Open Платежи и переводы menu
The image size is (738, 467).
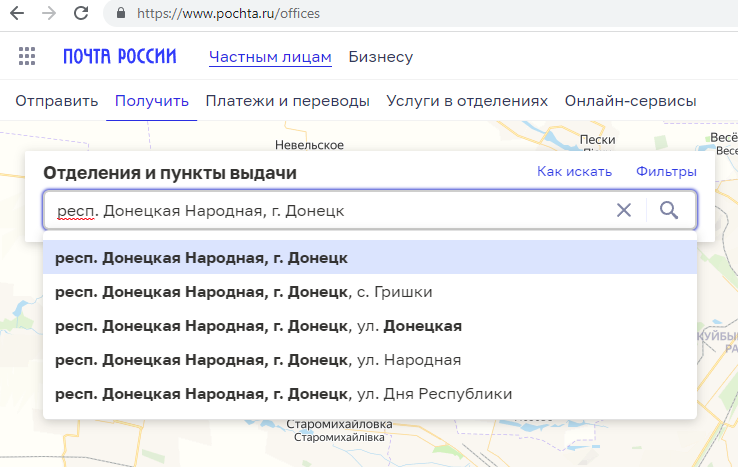coord(288,101)
